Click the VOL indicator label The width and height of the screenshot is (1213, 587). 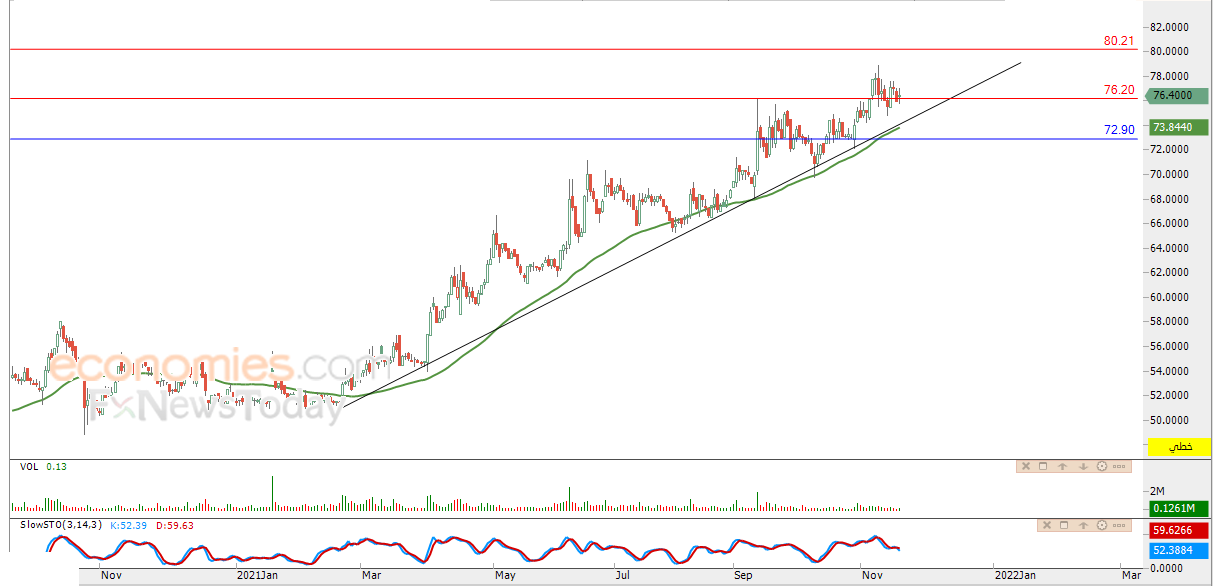(30, 466)
